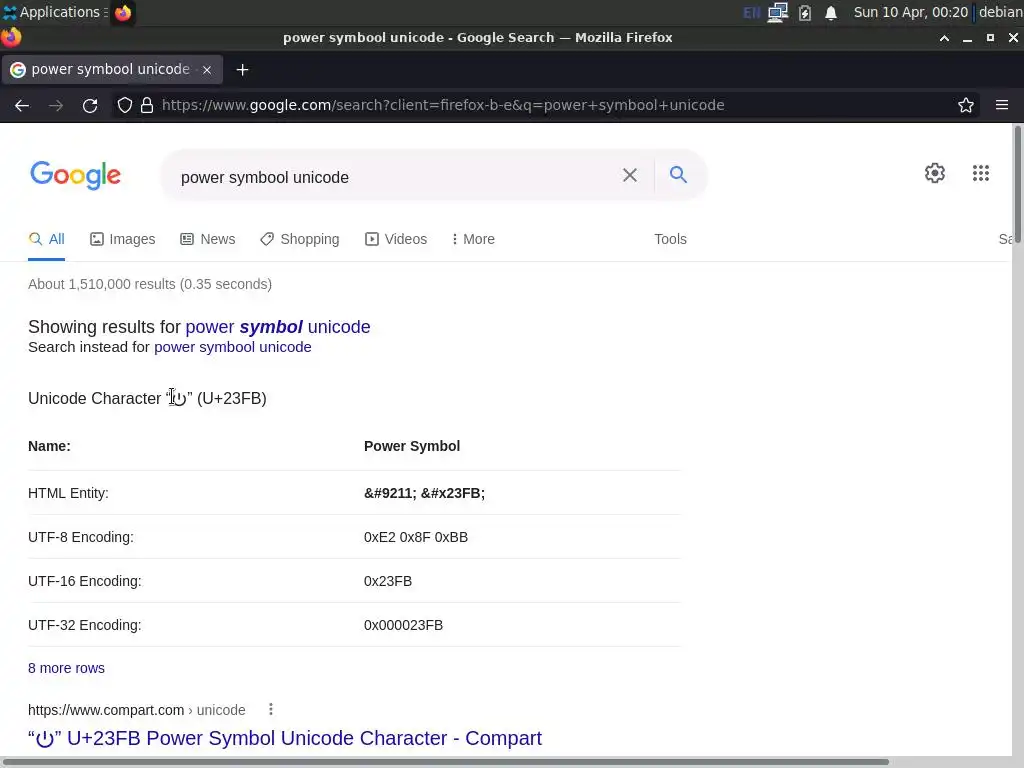Open the notifications bell

pyautogui.click(x=831, y=12)
